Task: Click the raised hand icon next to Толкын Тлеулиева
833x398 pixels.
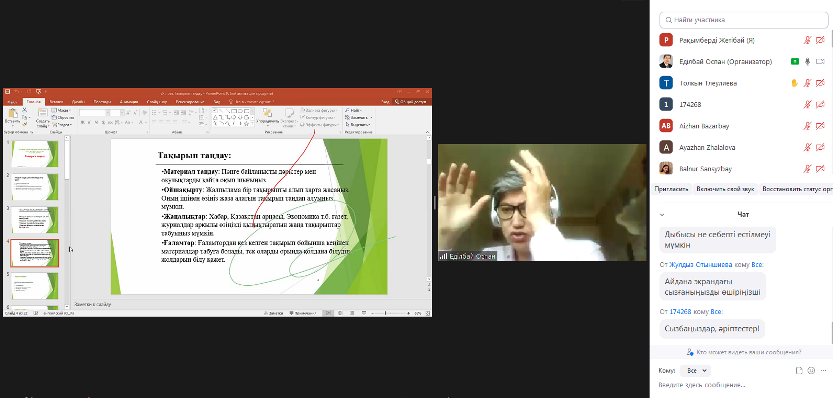Action: (x=795, y=83)
